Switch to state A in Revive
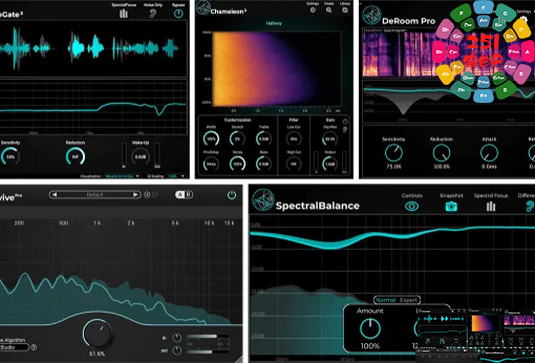 click(x=180, y=195)
